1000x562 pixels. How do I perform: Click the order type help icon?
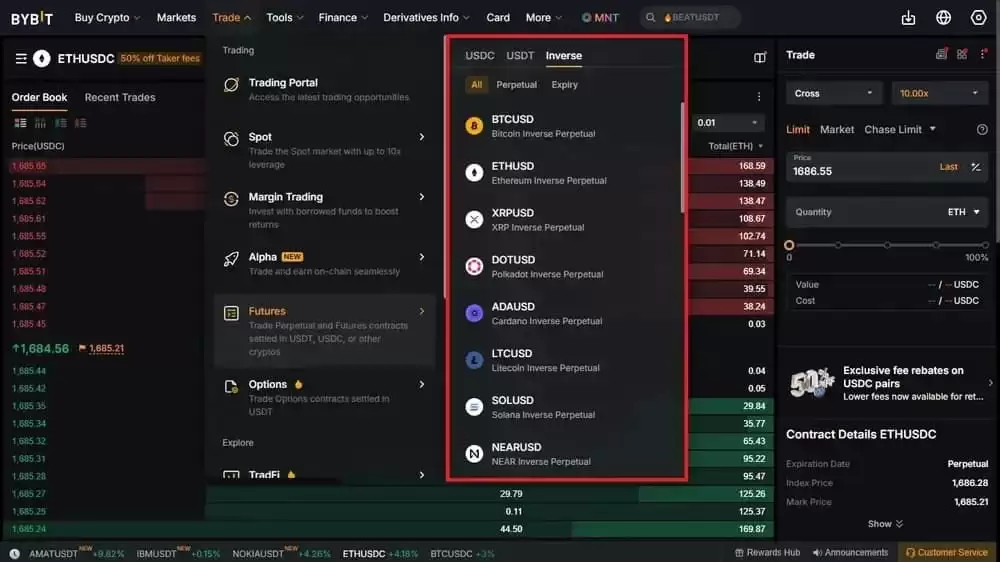pos(982,129)
